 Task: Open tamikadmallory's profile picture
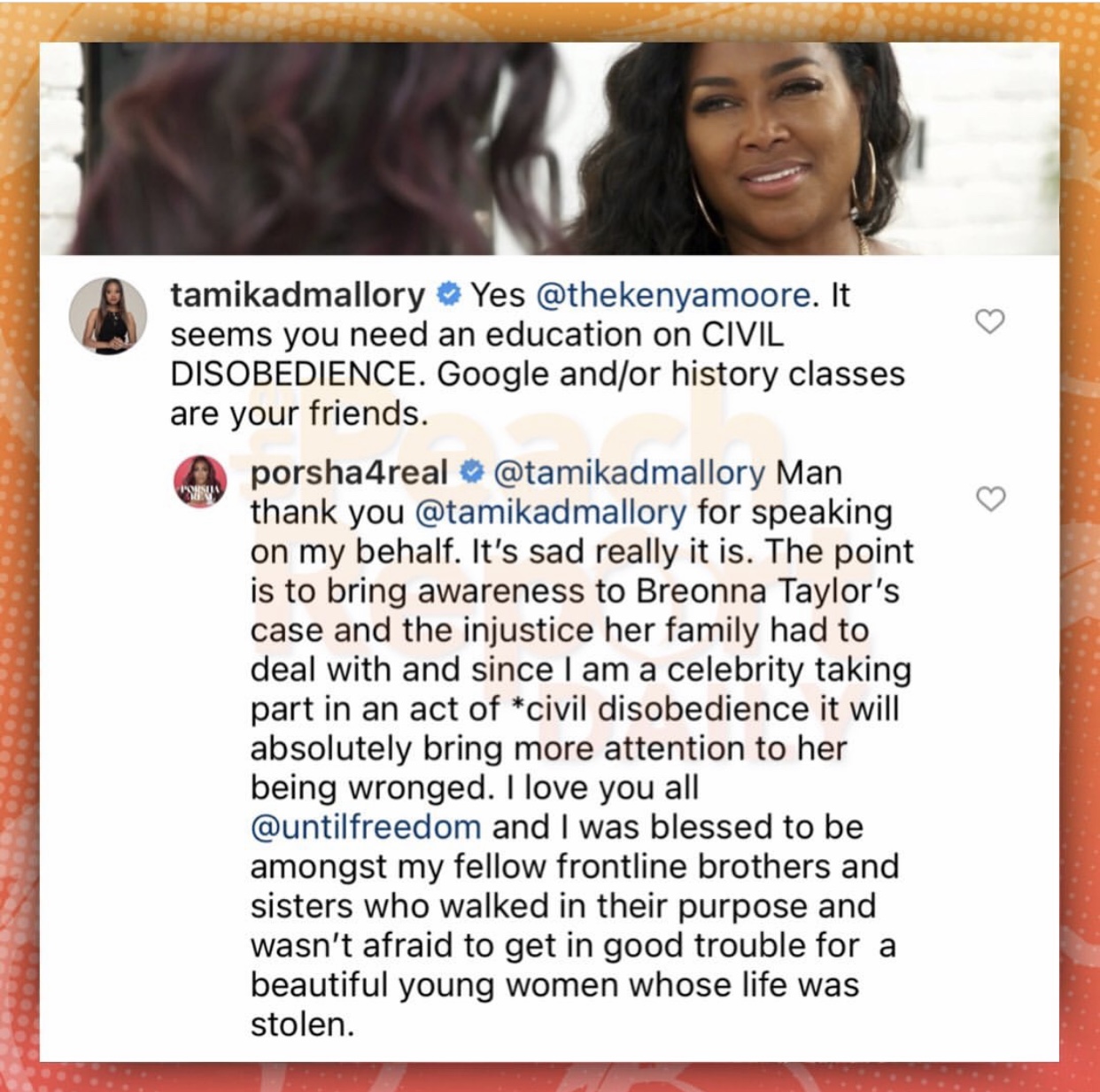pos(108,316)
